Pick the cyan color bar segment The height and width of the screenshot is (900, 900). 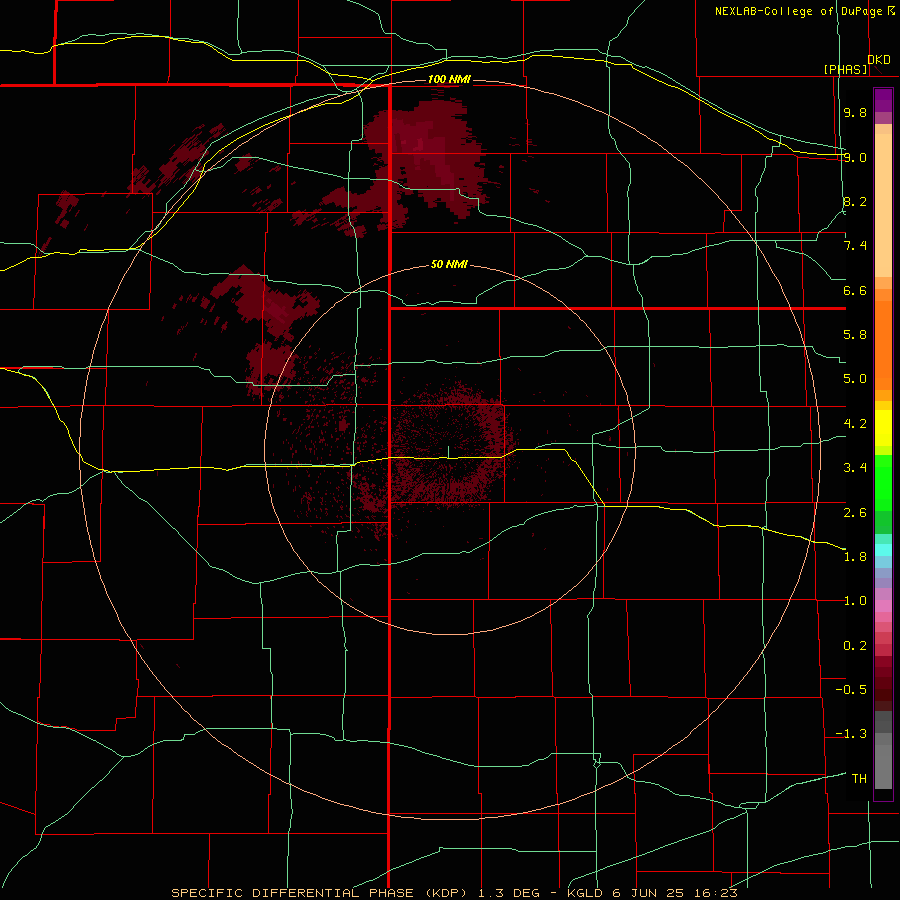pos(883,550)
